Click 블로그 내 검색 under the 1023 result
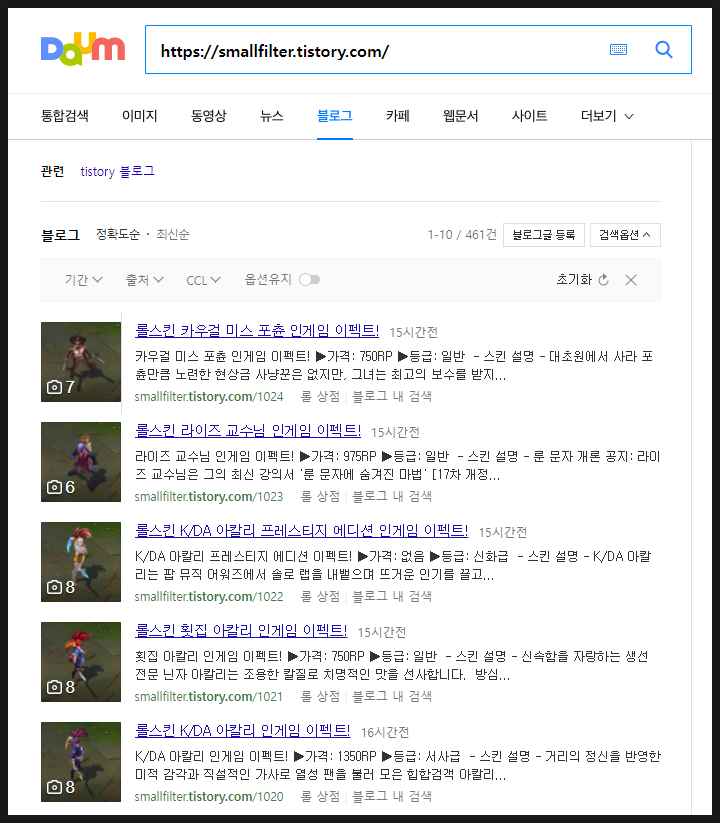Viewport: 720px width, 823px height. pyautogui.click(x=392, y=496)
